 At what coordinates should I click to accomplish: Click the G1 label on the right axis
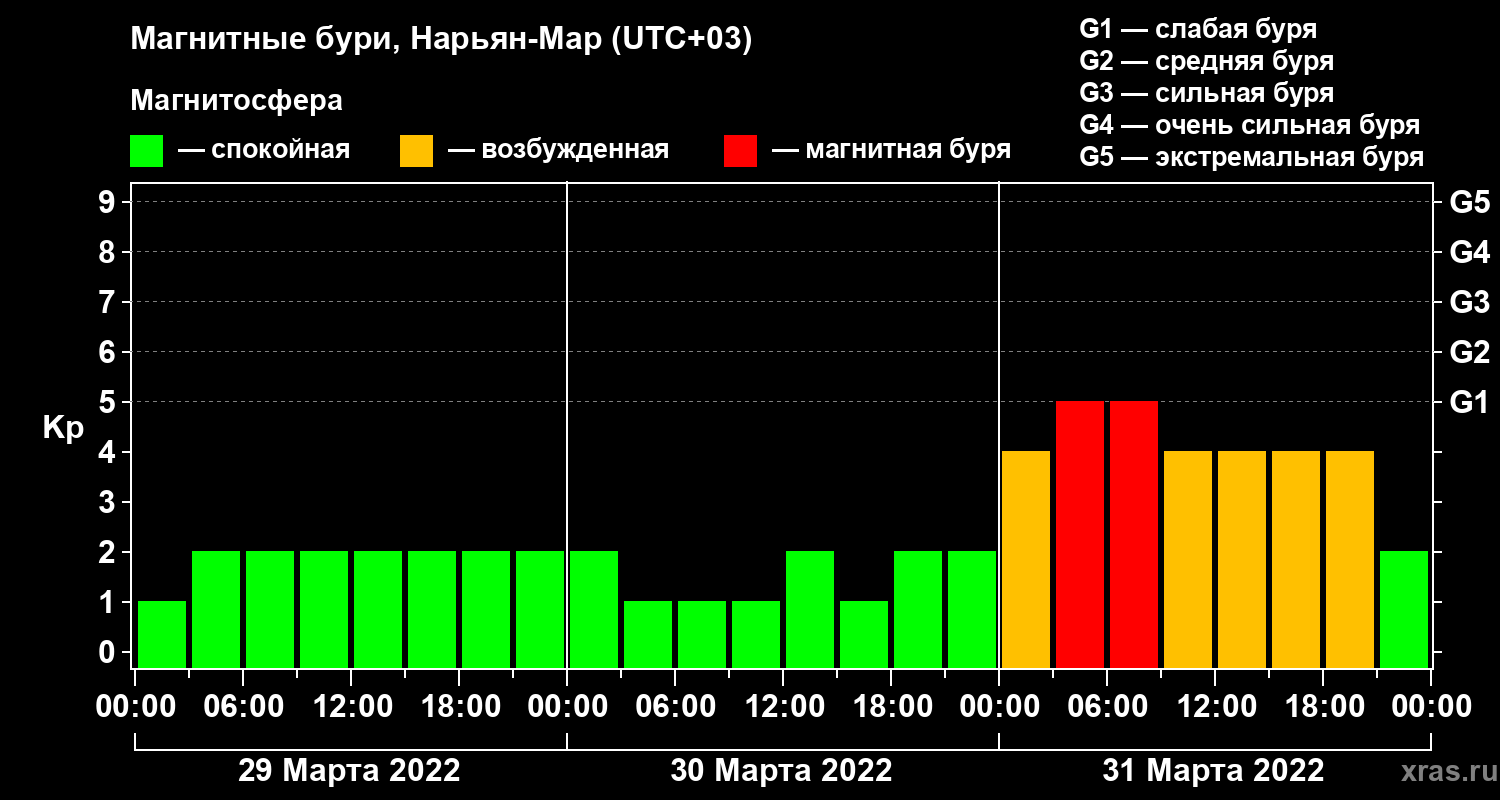pyautogui.click(x=1470, y=402)
